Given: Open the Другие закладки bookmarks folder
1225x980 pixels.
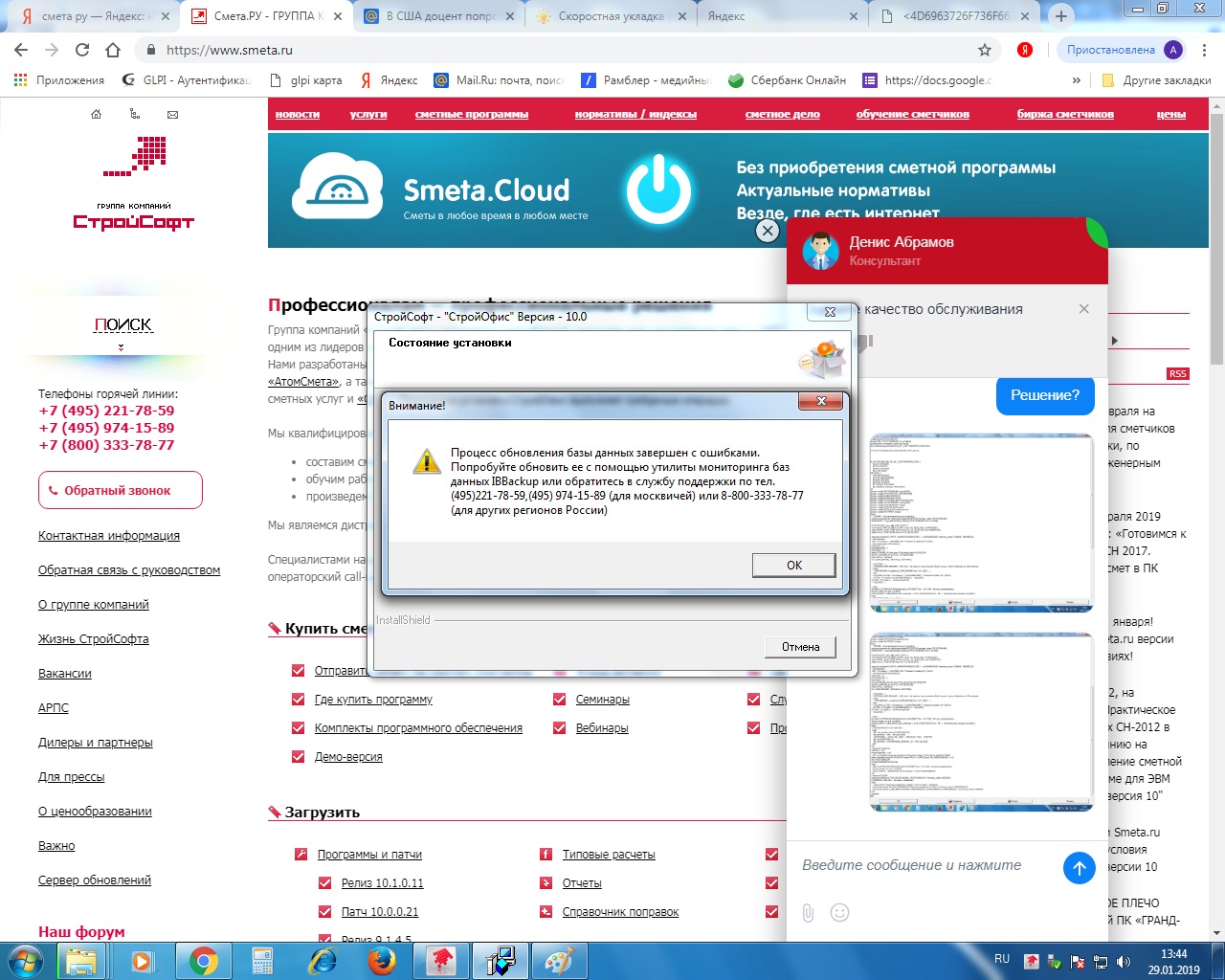Looking at the screenshot, I should tap(1157, 80).
